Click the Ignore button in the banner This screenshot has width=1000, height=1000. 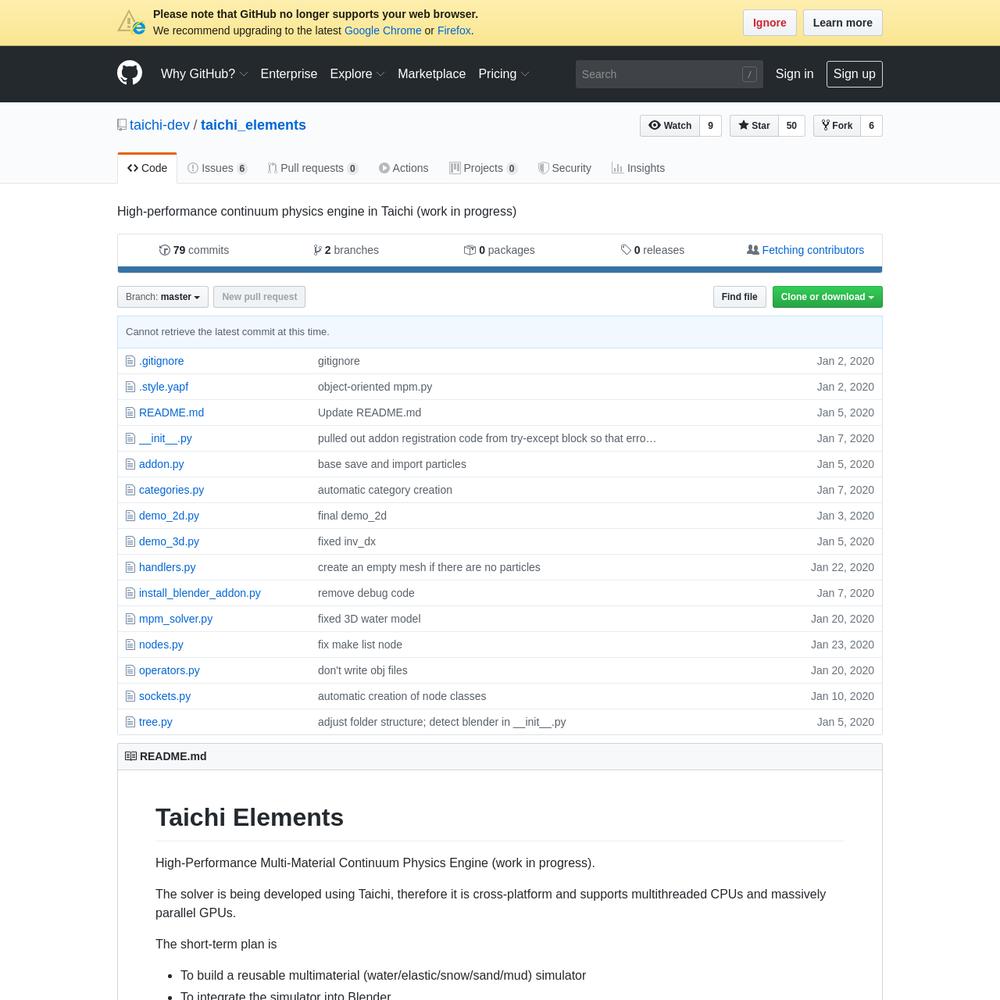[769, 23]
